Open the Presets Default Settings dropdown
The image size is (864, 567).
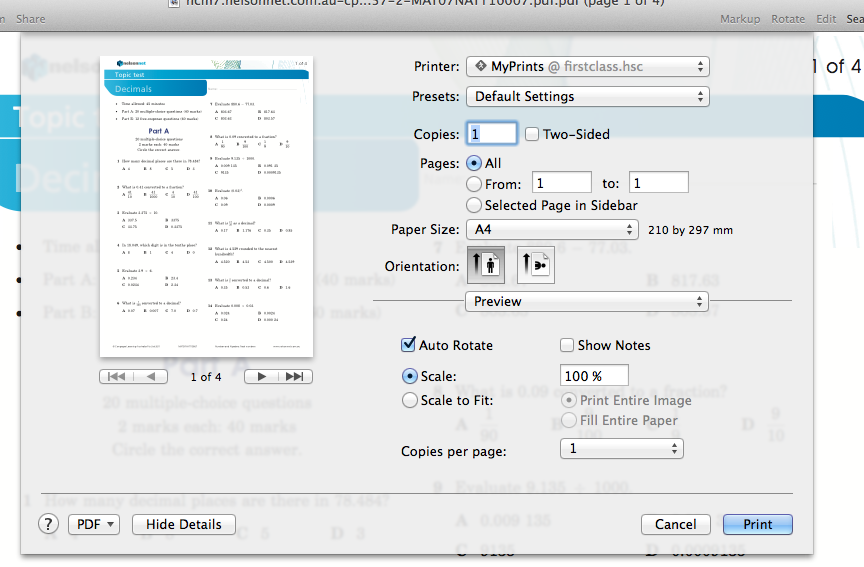pyautogui.click(x=587, y=96)
